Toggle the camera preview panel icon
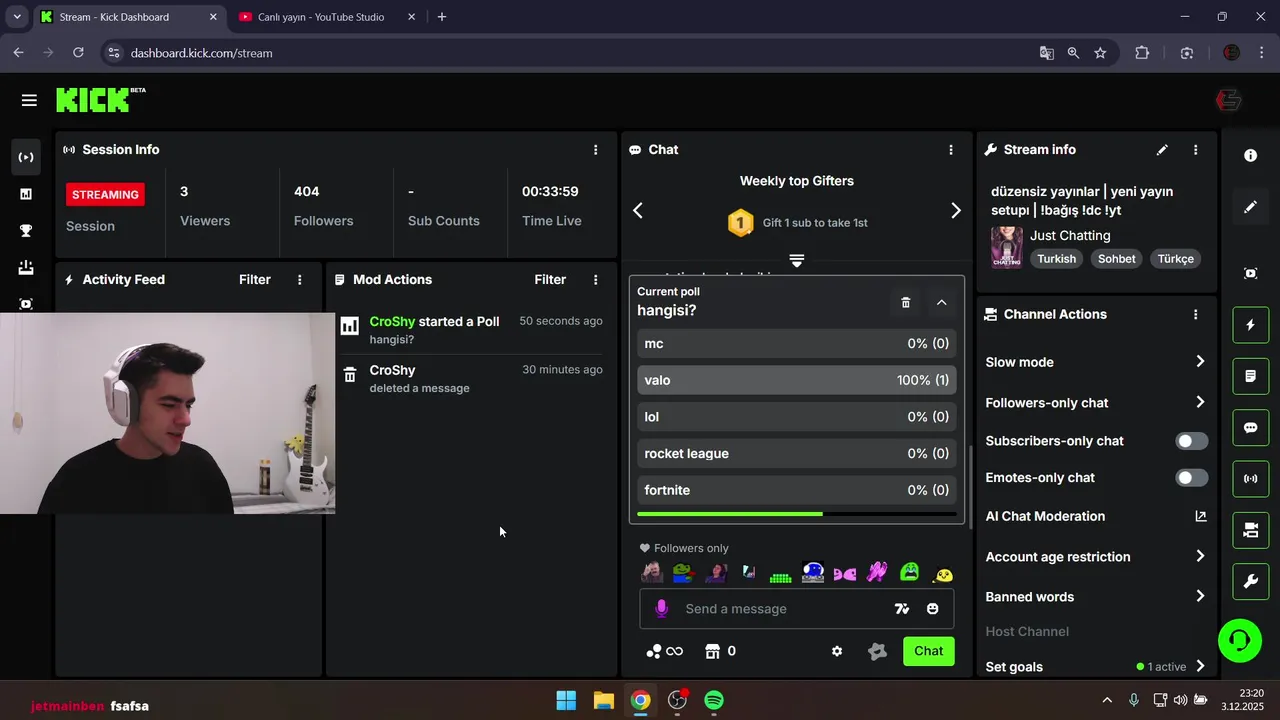 (x=1250, y=530)
